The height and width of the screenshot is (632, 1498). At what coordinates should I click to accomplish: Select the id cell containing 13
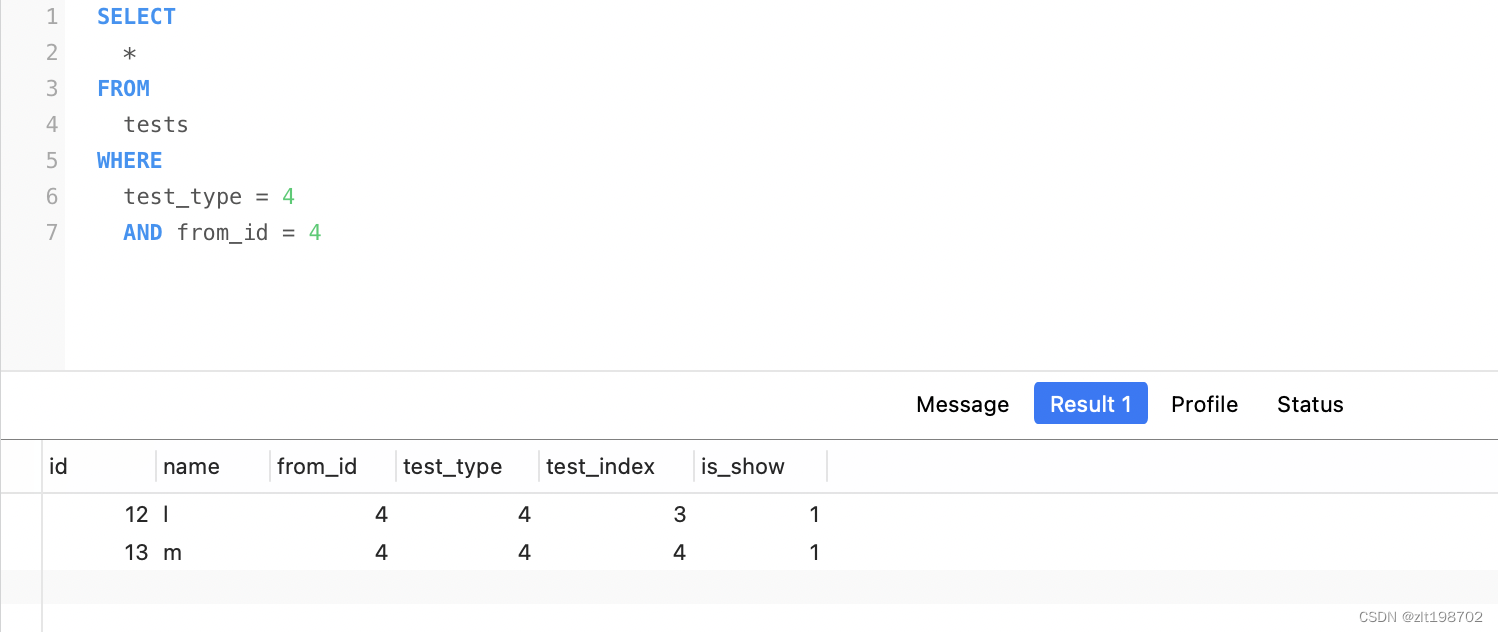coord(136,552)
